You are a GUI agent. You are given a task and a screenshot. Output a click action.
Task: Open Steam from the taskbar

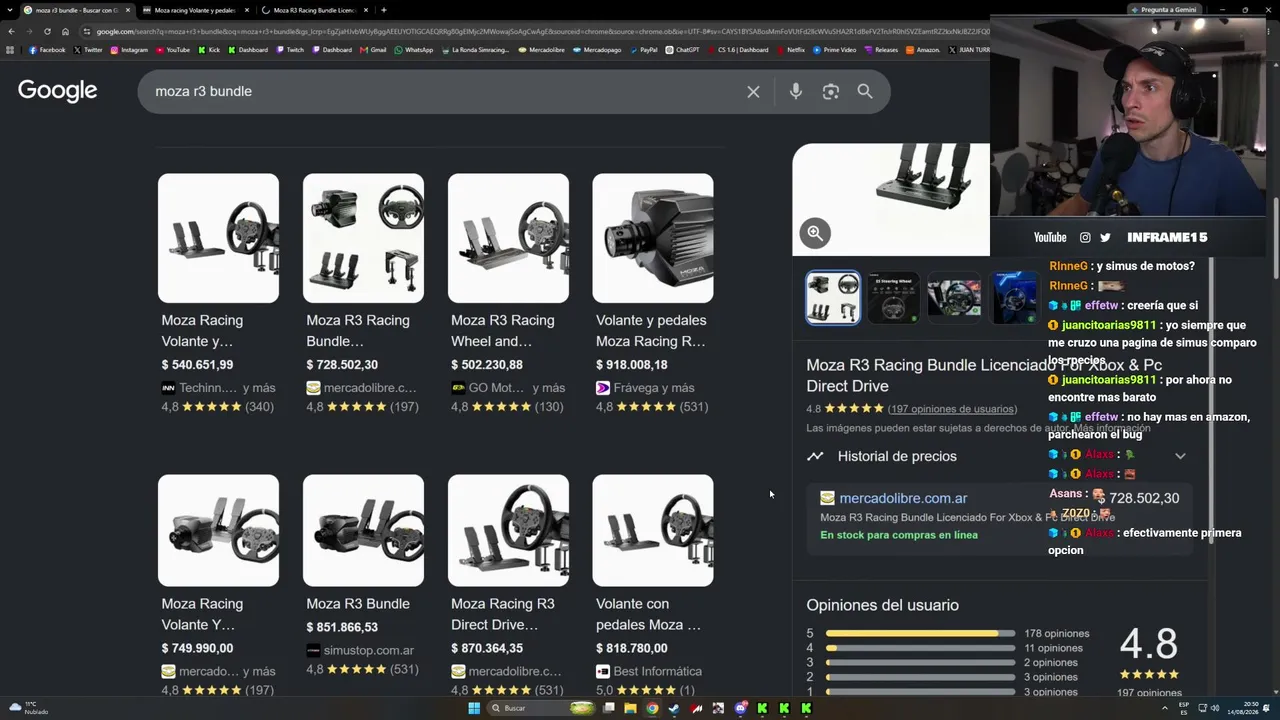[x=674, y=708]
